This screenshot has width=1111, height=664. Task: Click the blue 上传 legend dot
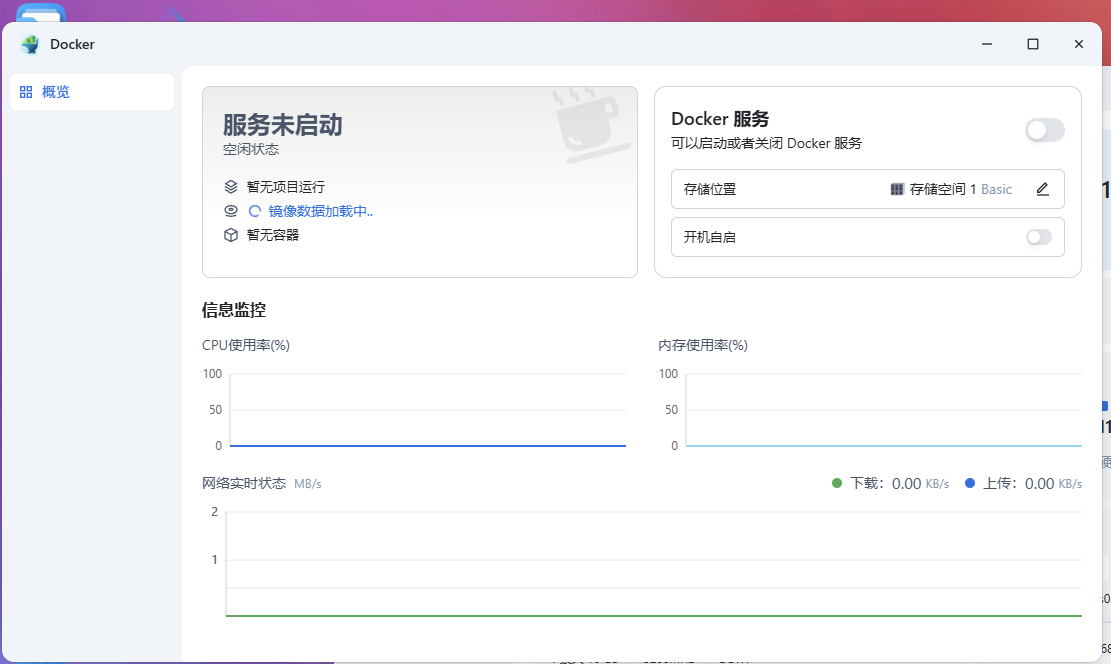click(970, 483)
